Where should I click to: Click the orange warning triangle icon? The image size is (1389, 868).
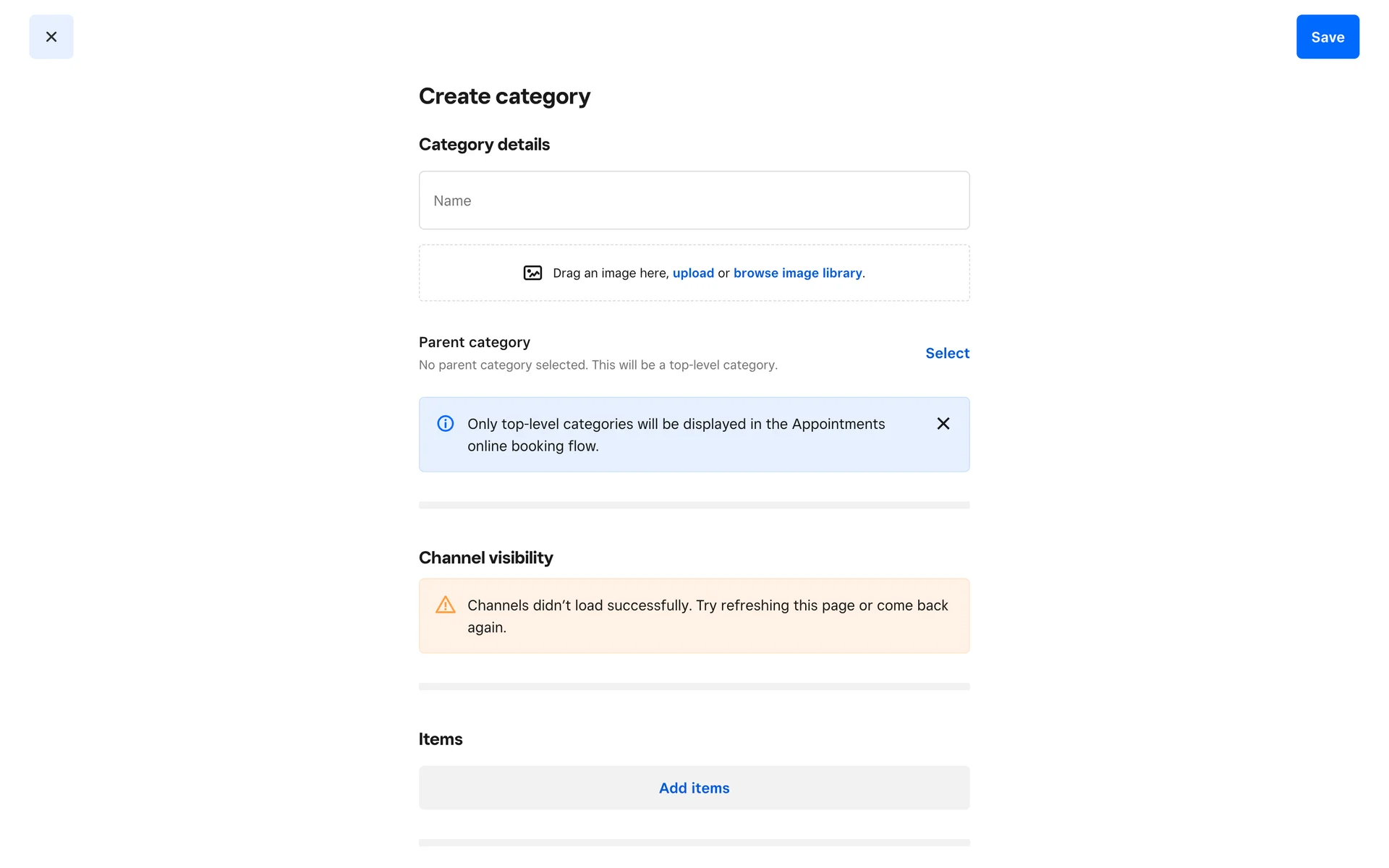point(446,605)
